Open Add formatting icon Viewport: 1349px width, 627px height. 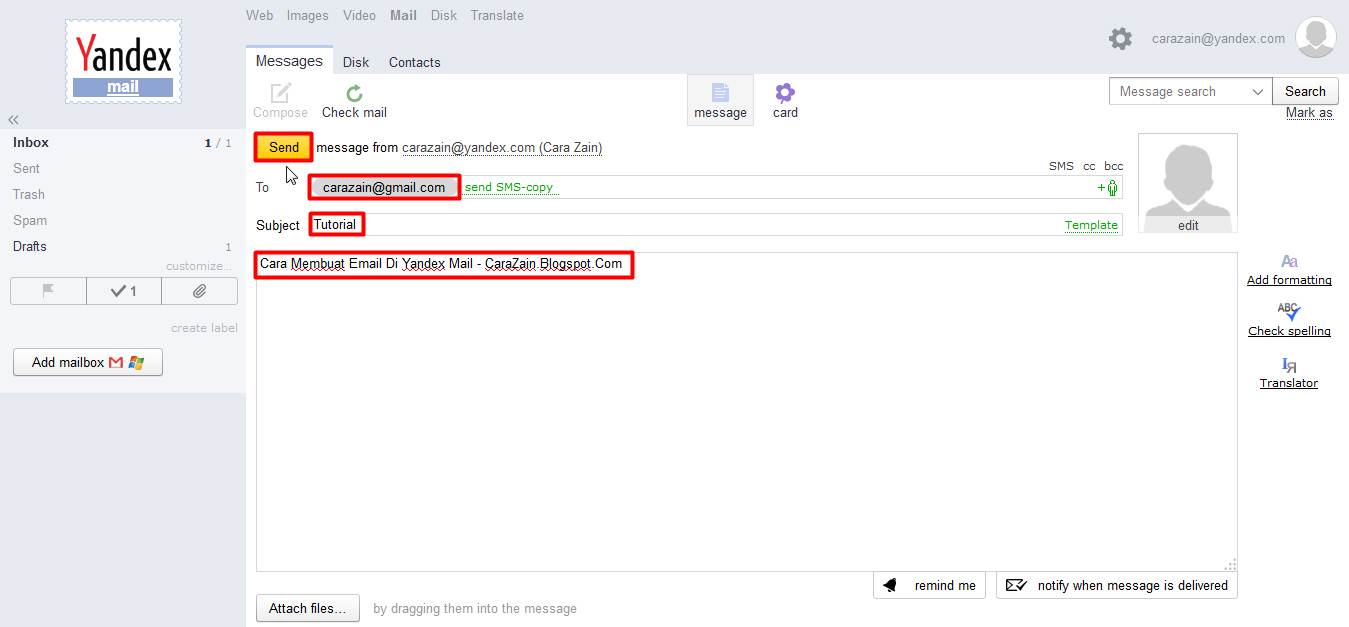tap(1289, 261)
